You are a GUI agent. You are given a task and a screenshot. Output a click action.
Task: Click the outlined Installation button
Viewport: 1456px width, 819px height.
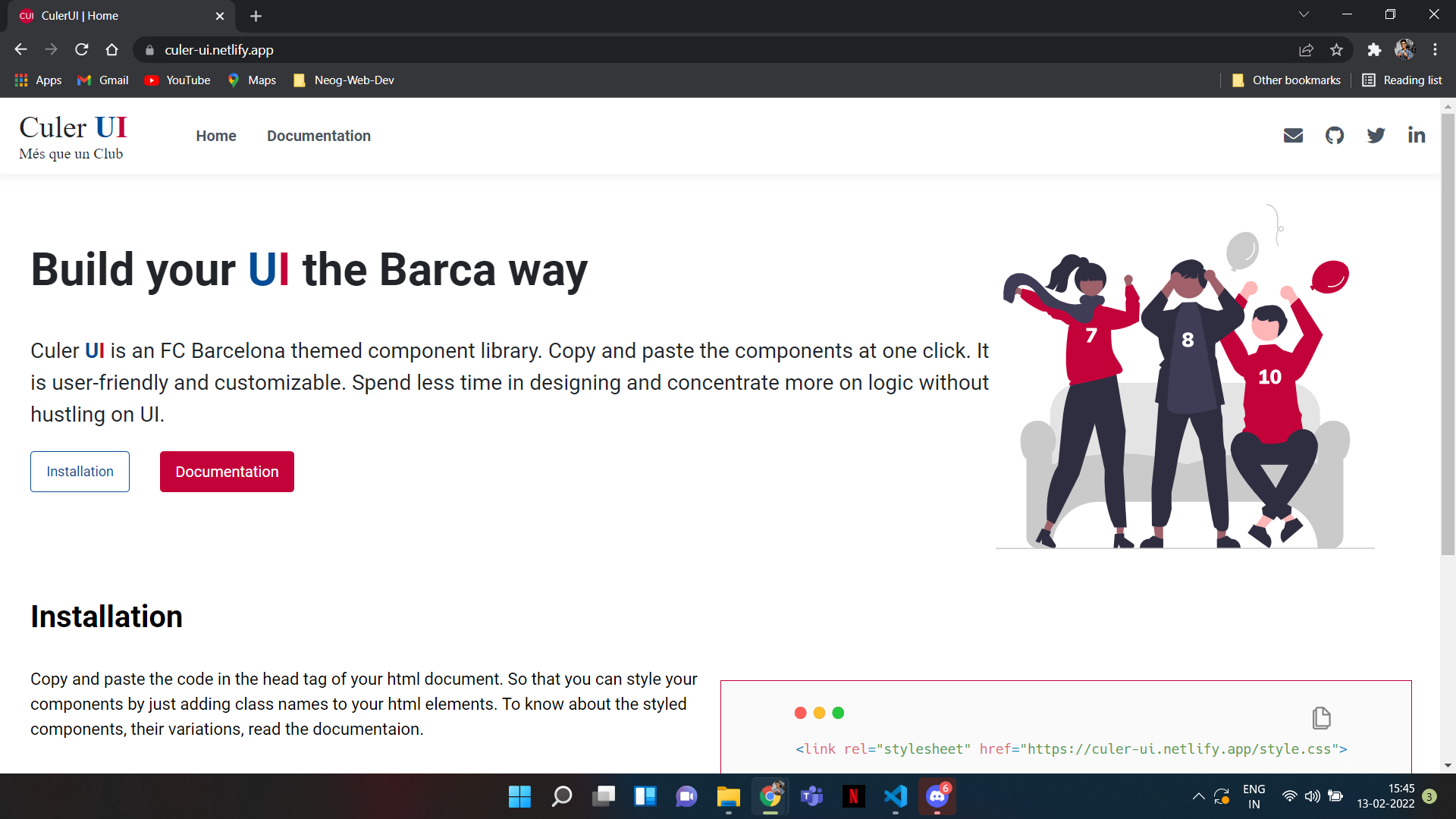(80, 472)
